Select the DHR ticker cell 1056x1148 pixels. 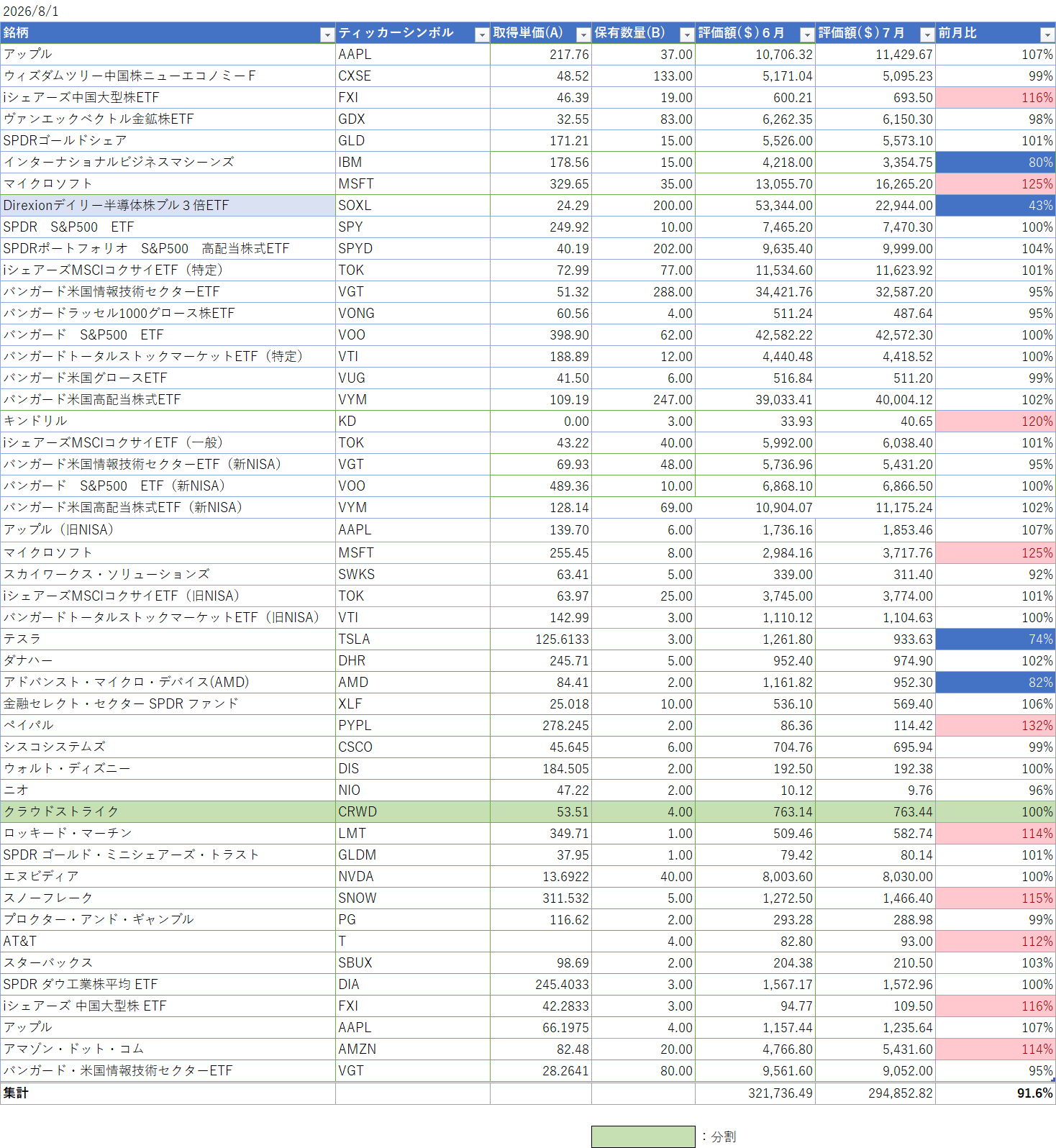pyautogui.click(x=413, y=660)
